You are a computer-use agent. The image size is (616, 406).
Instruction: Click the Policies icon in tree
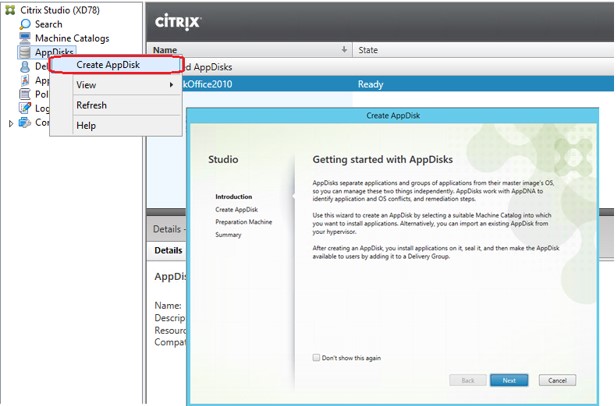click(26, 94)
